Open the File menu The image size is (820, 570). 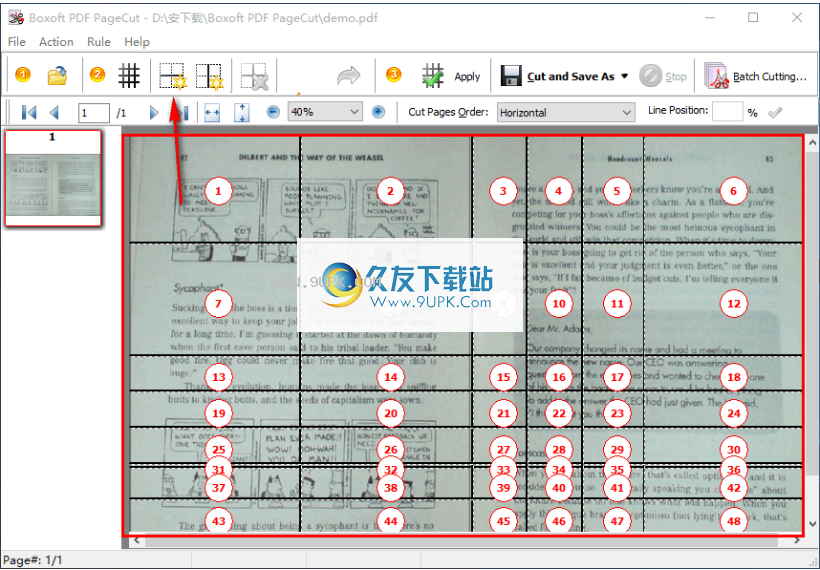[x=17, y=42]
